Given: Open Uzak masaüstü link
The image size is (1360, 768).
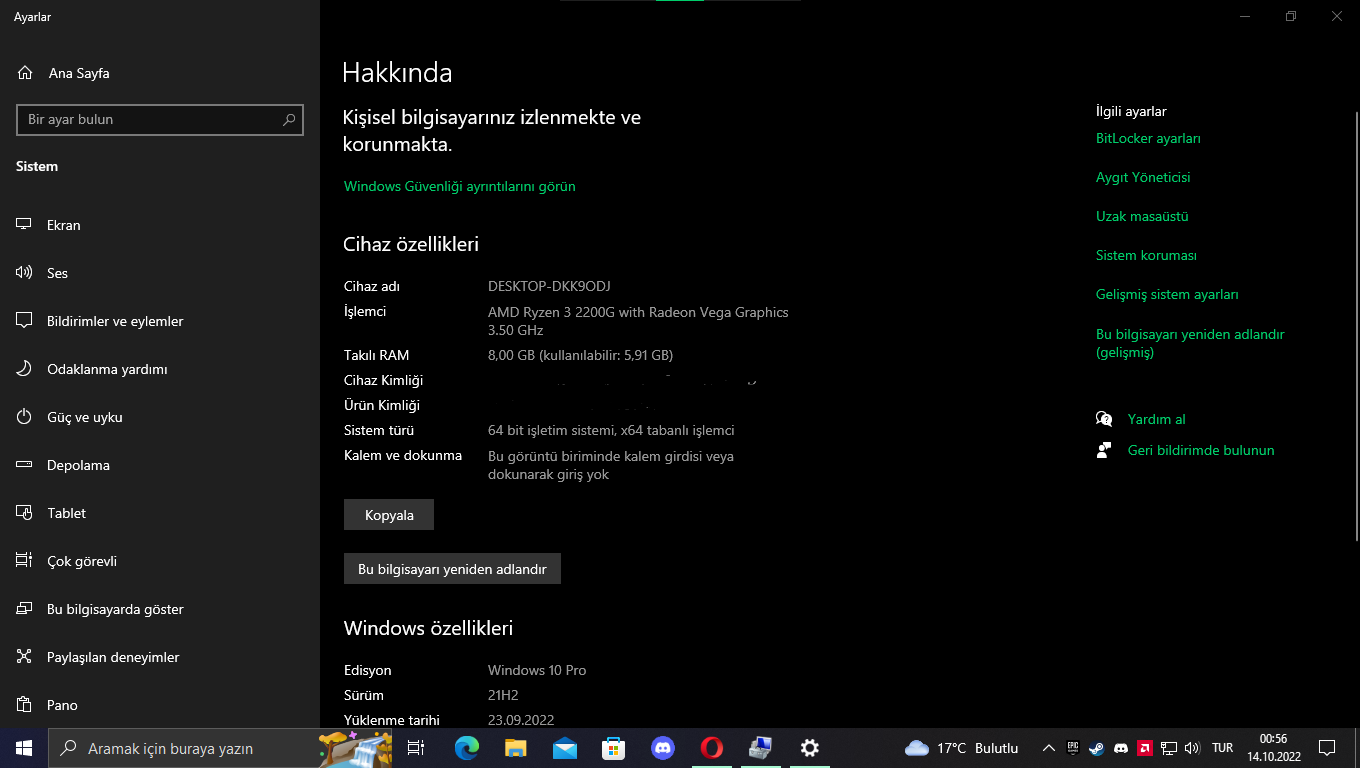Looking at the screenshot, I should 1142,216.
